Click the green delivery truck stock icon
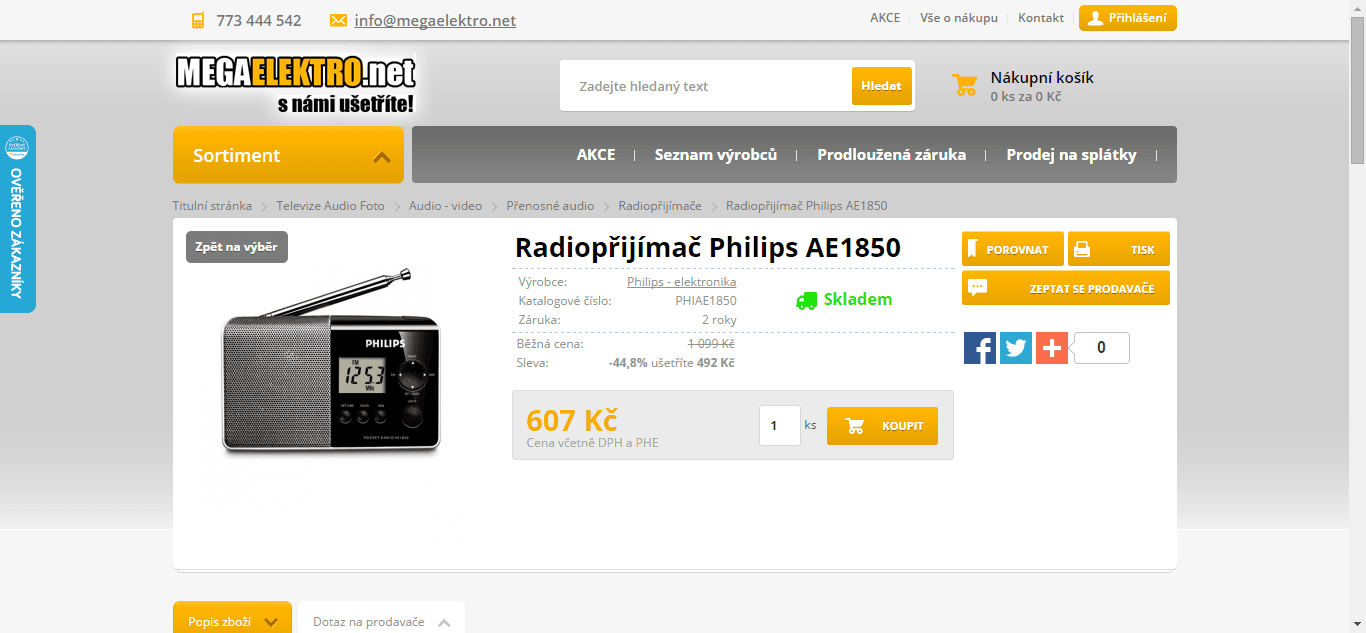Screen dimensions: 1366x633 click(x=806, y=300)
